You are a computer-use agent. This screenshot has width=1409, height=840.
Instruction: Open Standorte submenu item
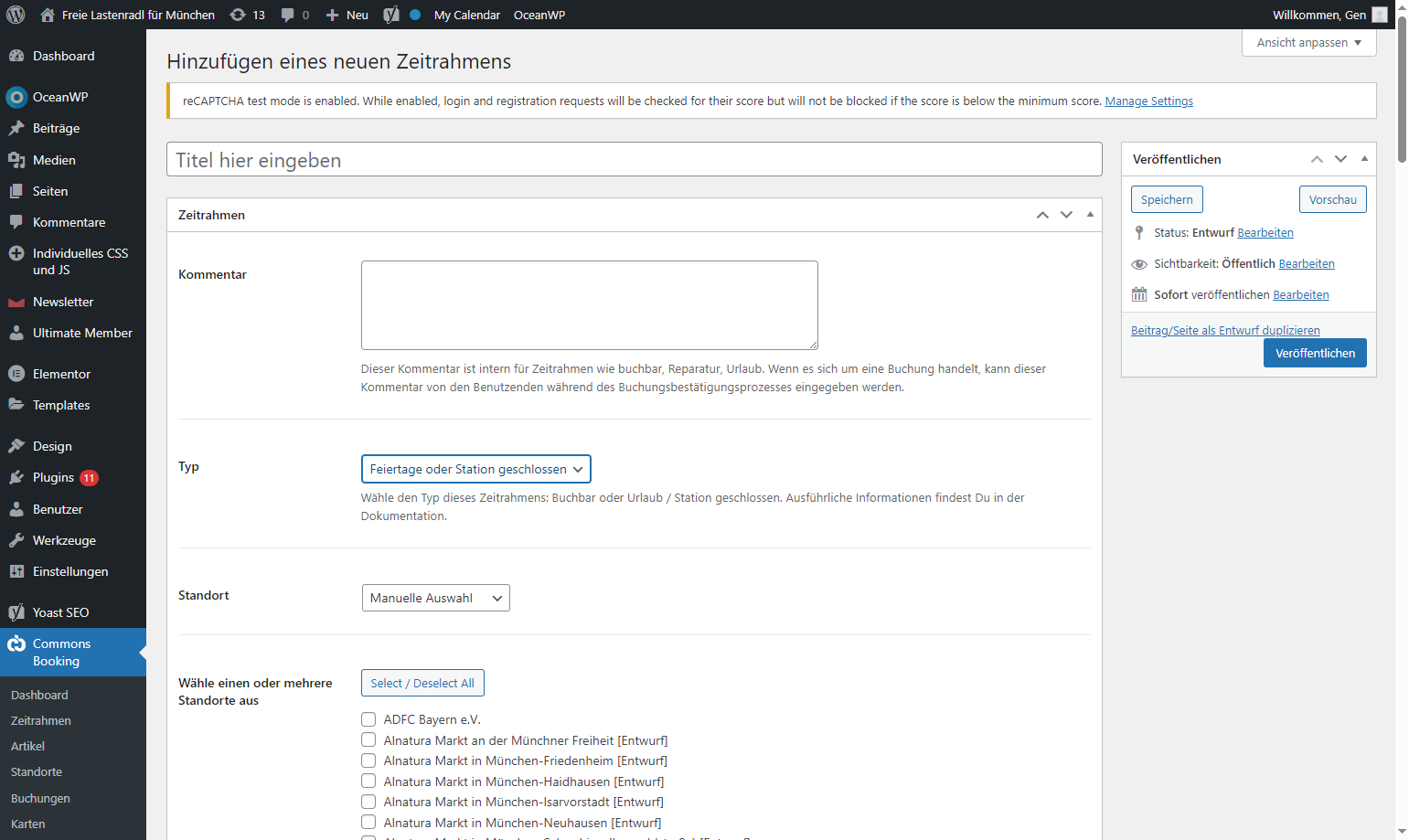37,771
